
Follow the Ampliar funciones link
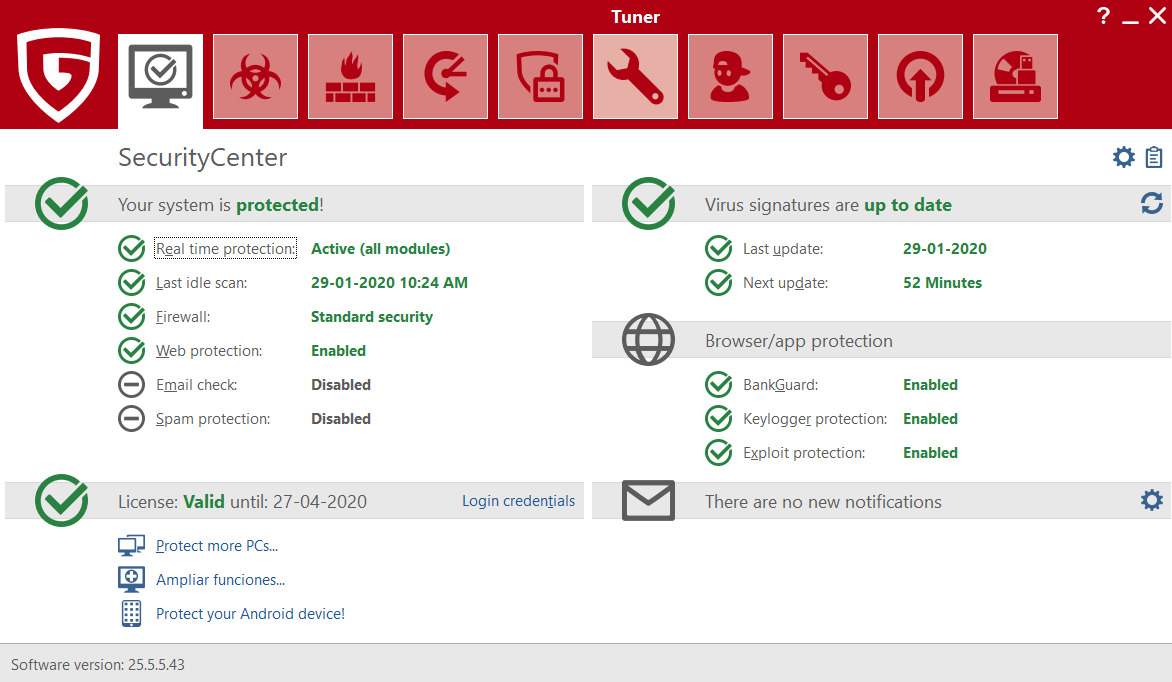220,580
